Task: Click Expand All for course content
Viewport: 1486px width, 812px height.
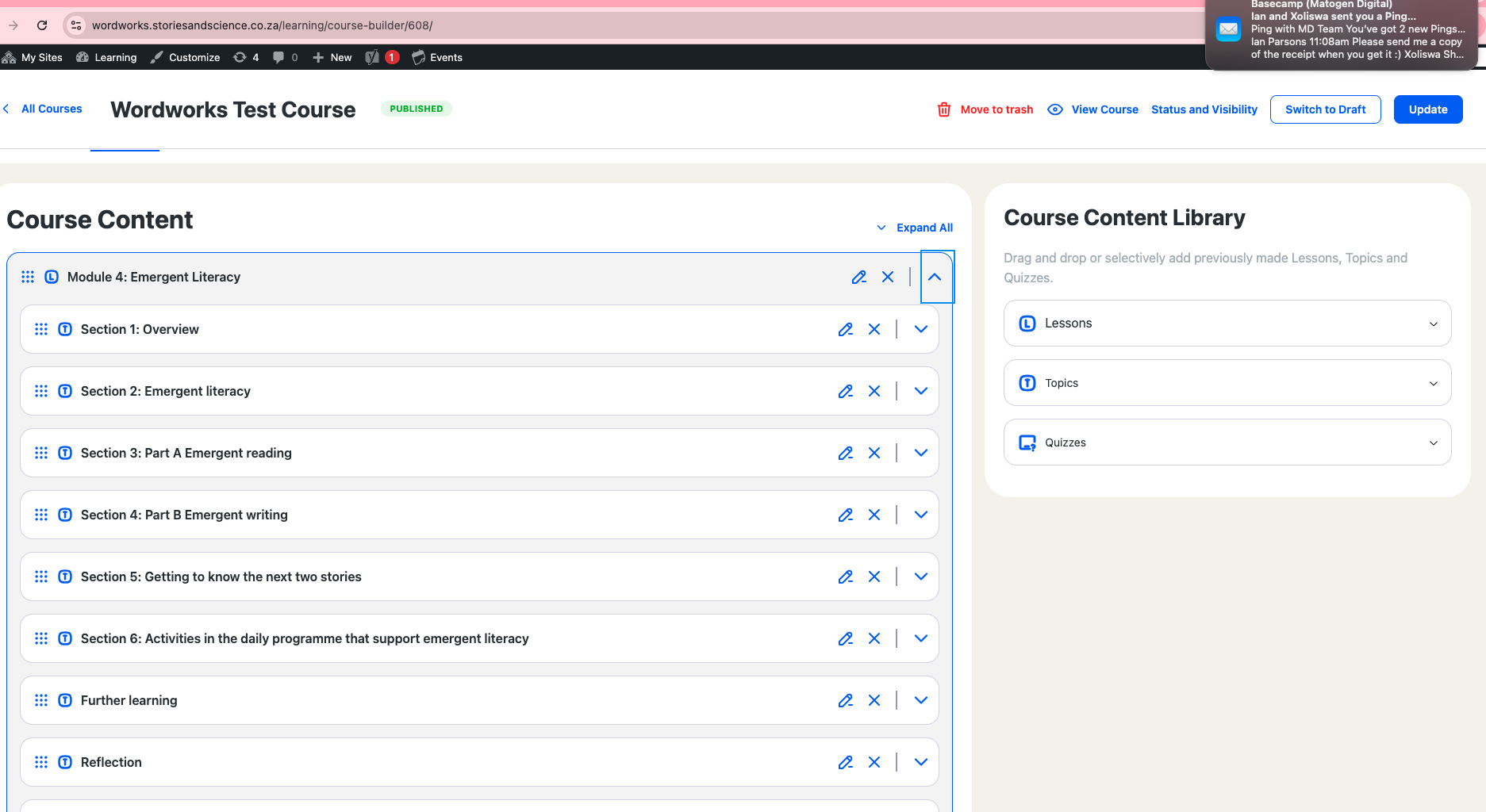Action: pos(923,228)
